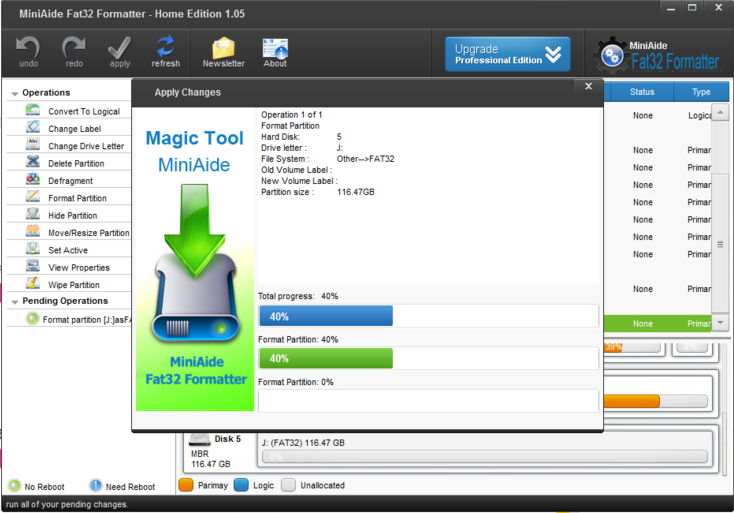Click the Status column header
The width and height of the screenshot is (734, 513).
[642, 92]
